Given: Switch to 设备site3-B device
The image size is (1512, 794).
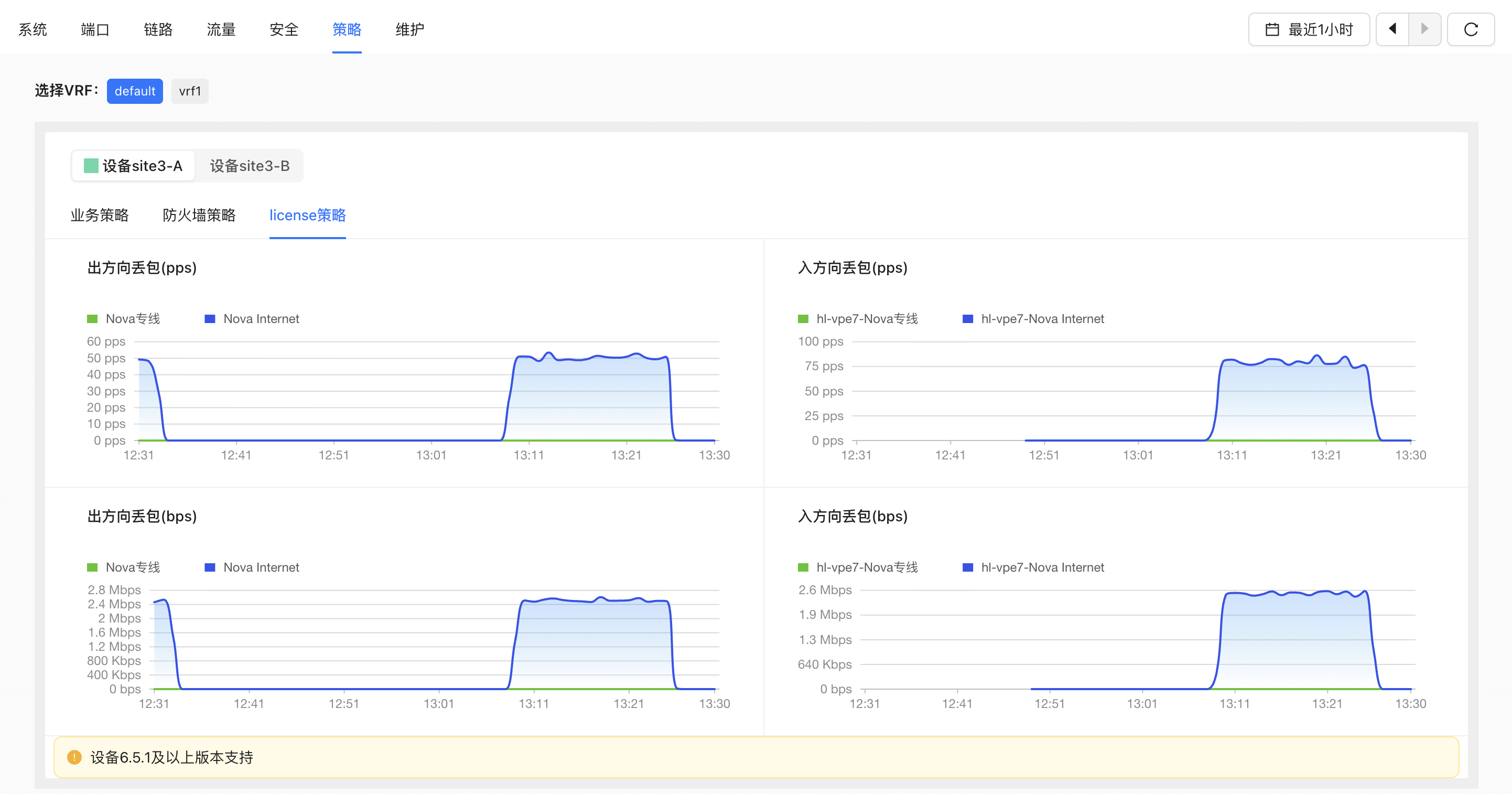Looking at the screenshot, I should [x=250, y=166].
